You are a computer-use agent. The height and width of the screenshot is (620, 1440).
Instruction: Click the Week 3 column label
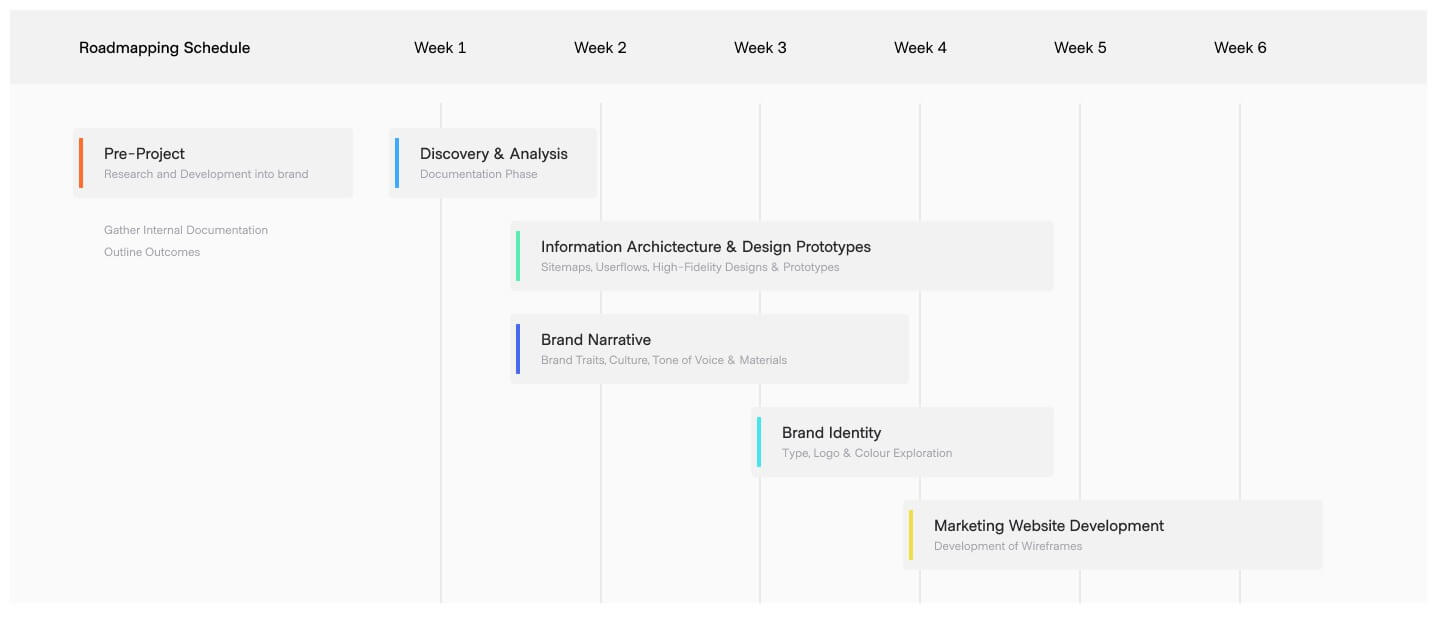click(760, 48)
